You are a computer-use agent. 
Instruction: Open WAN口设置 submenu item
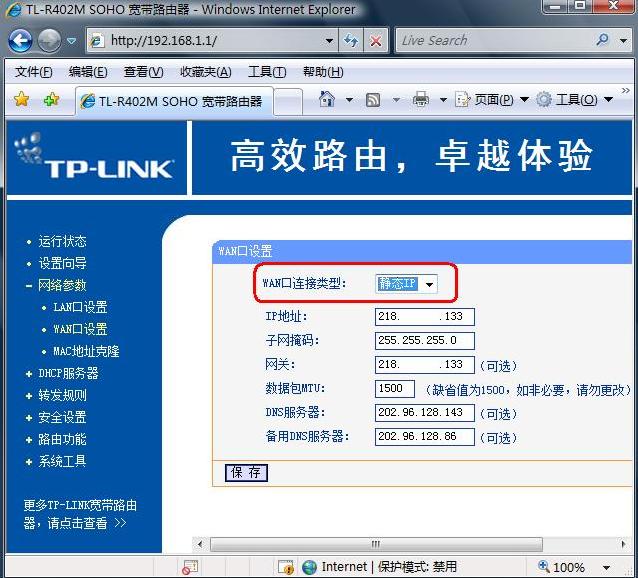tap(80, 329)
